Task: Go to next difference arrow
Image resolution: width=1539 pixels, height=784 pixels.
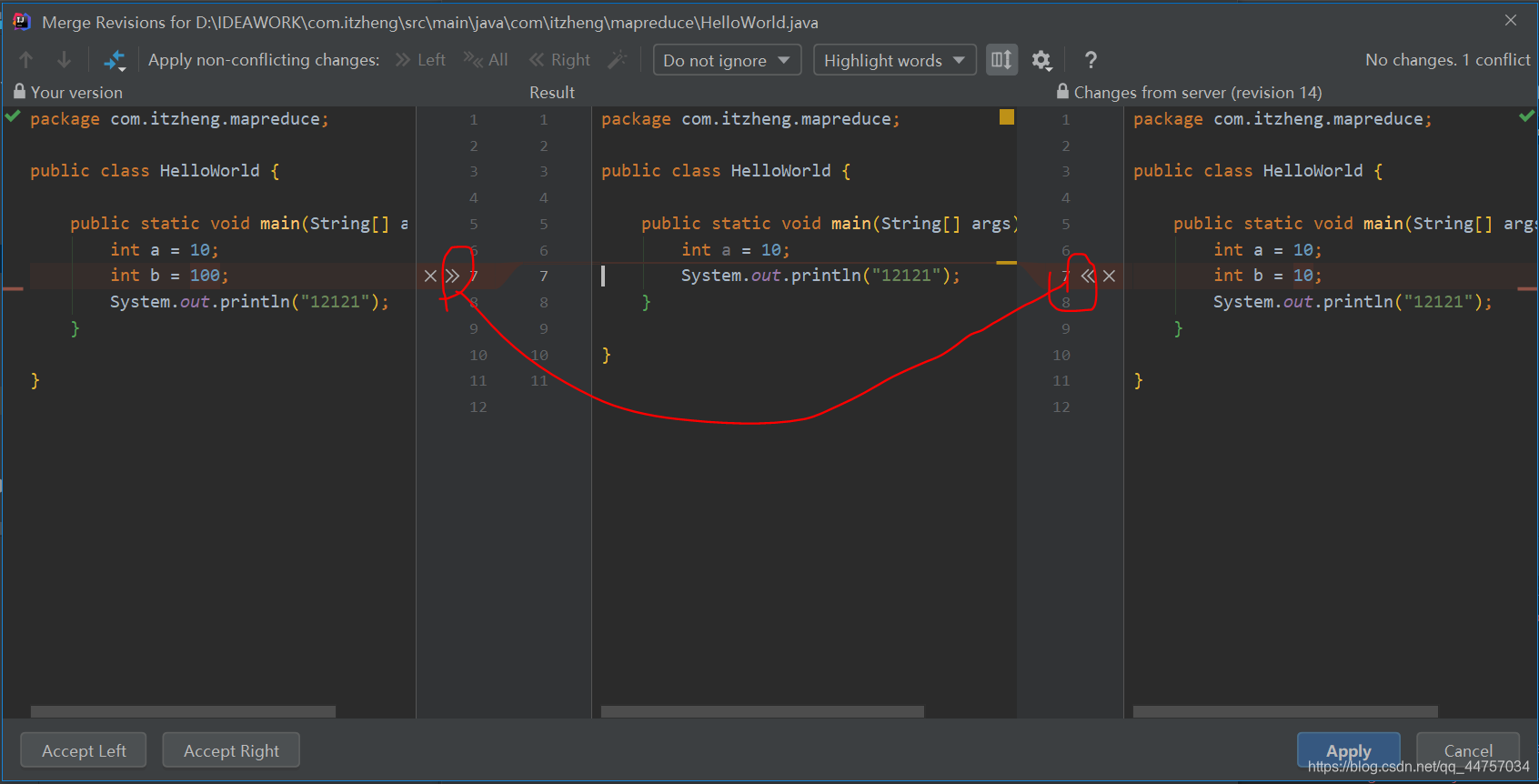Action: [64, 60]
